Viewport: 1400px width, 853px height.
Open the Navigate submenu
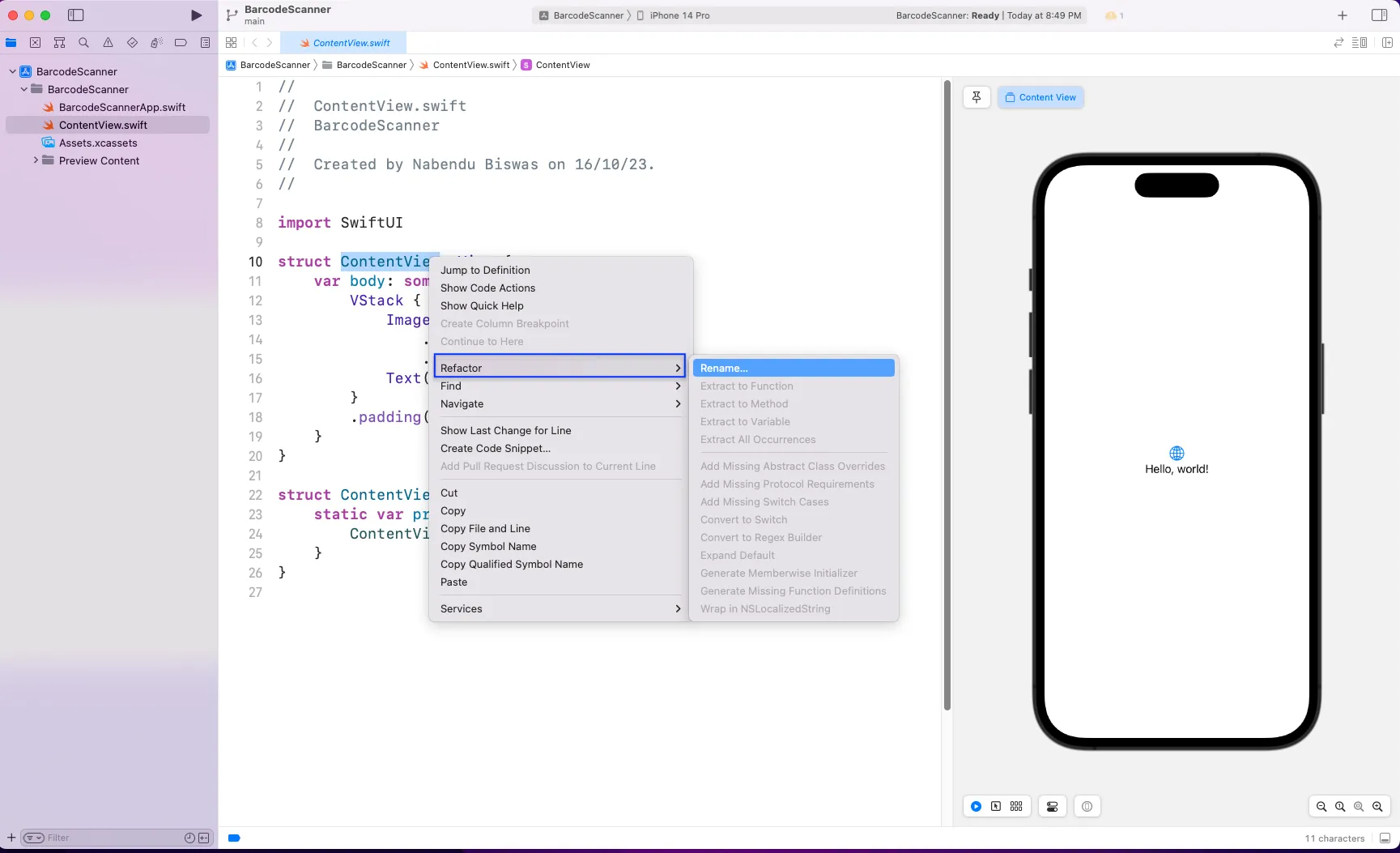(x=560, y=403)
